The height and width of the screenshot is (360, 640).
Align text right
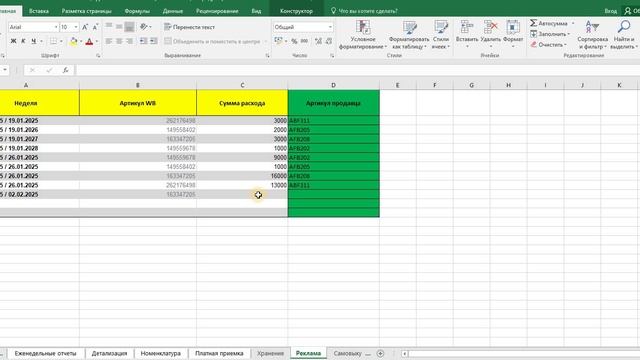pyautogui.click(x=129, y=41)
